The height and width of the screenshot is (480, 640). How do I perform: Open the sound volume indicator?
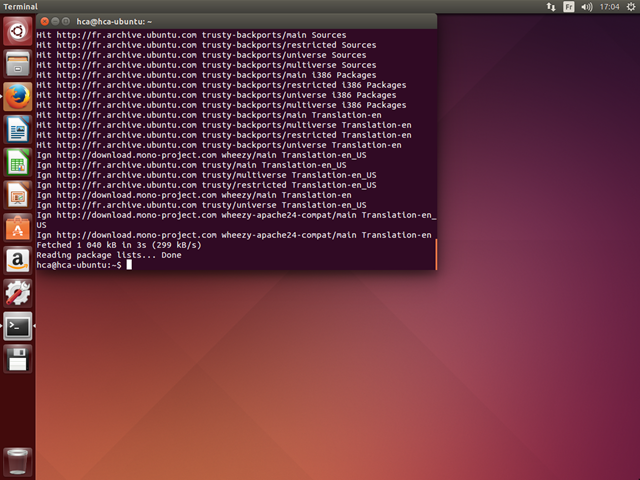(587, 7)
